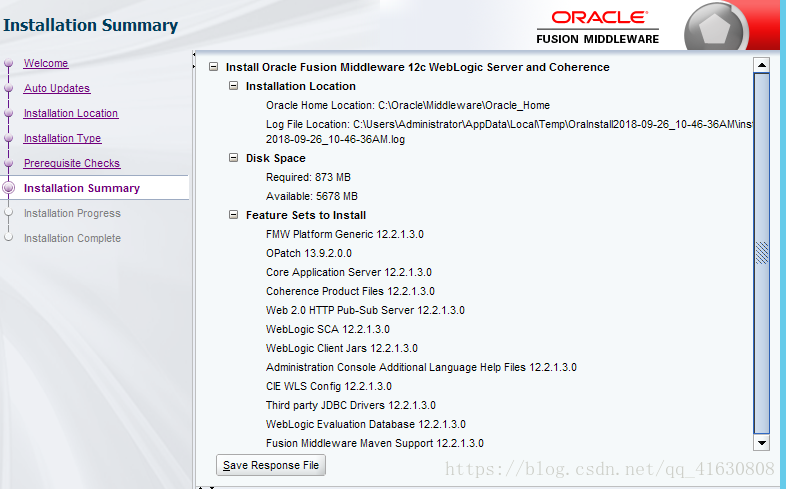Image resolution: width=786 pixels, height=489 pixels.
Task: Click the Disk Space heading text
Action: 276,158
